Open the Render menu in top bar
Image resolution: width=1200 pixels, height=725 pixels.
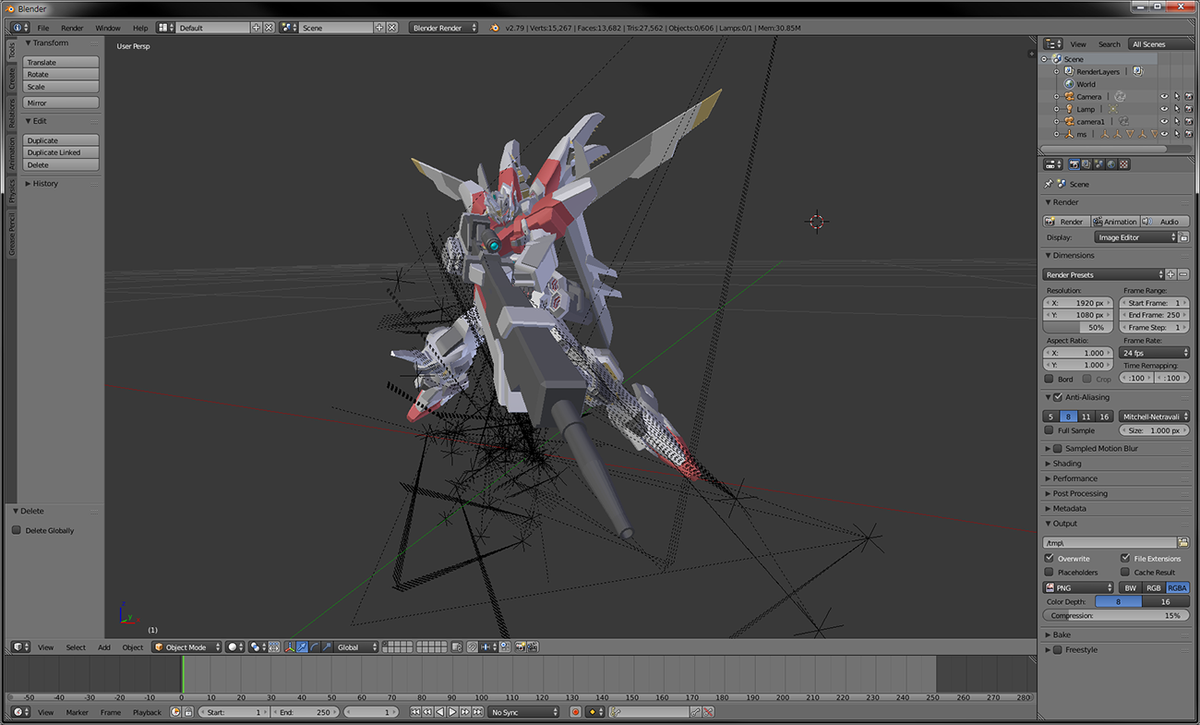point(72,28)
